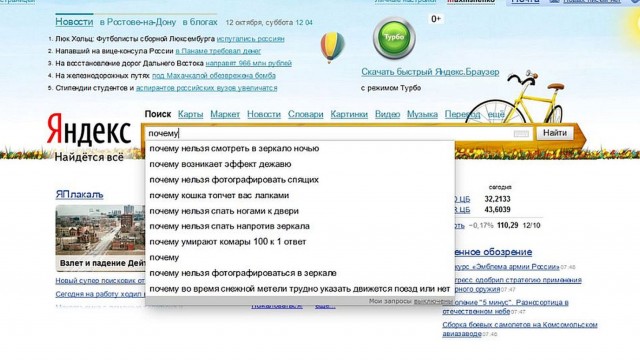Open the Перевод tab
The width and height of the screenshot is (640, 360).
tap(462, 114)
